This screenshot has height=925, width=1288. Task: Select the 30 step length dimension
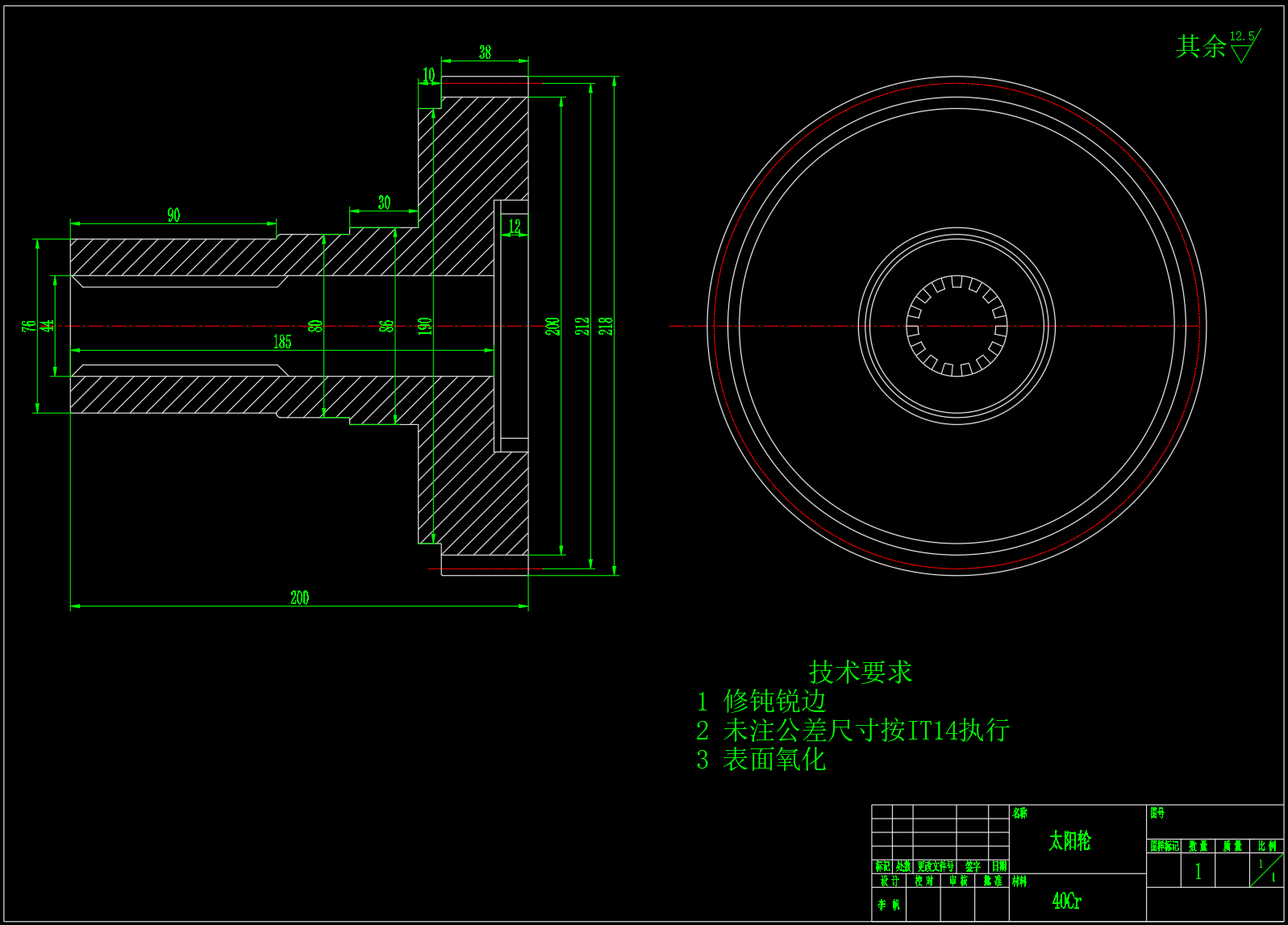[x=384, y=202]
